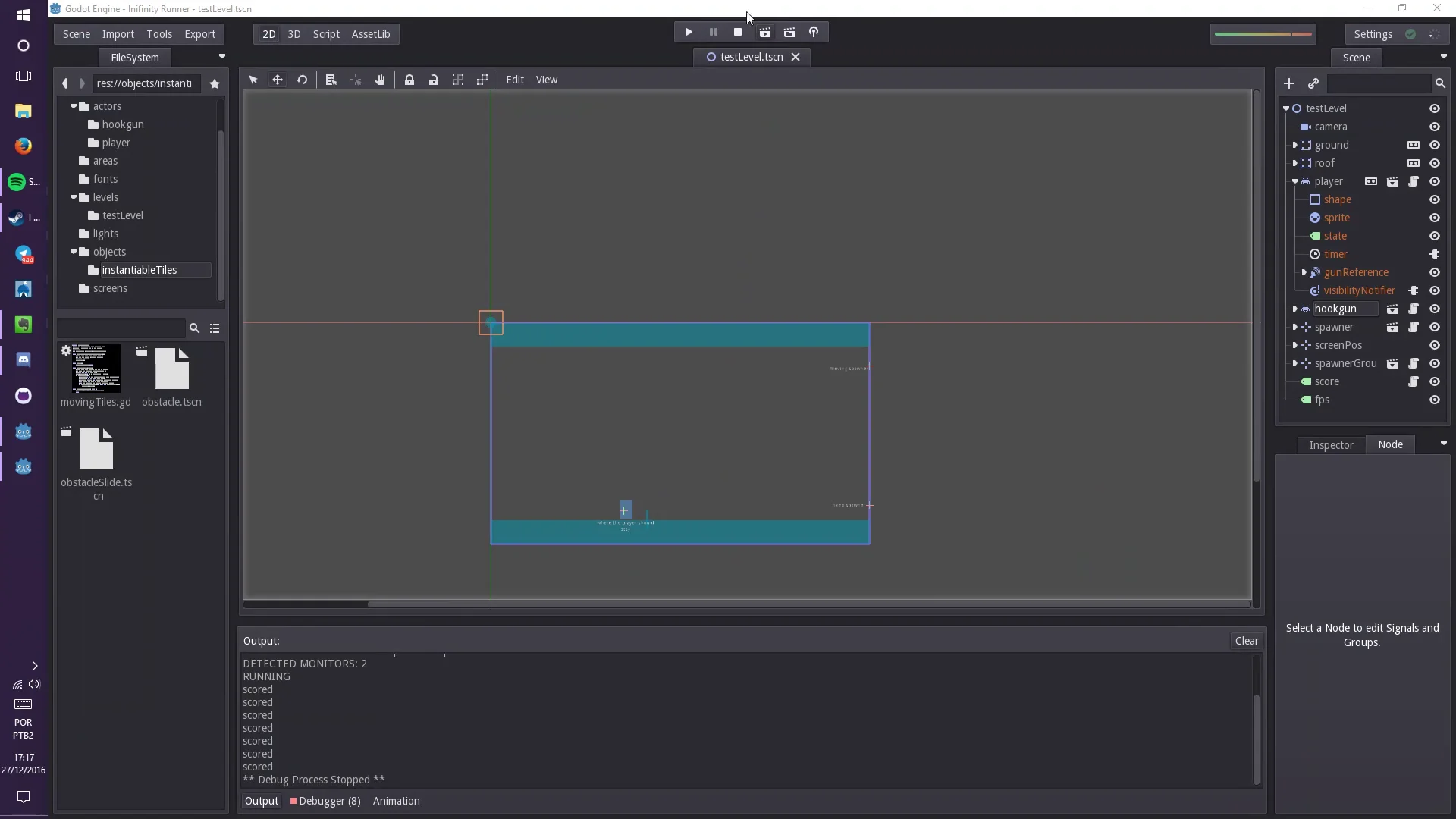Click the viewport horizontal scrollbar
1456x819 pixels.
coord(808,604)
